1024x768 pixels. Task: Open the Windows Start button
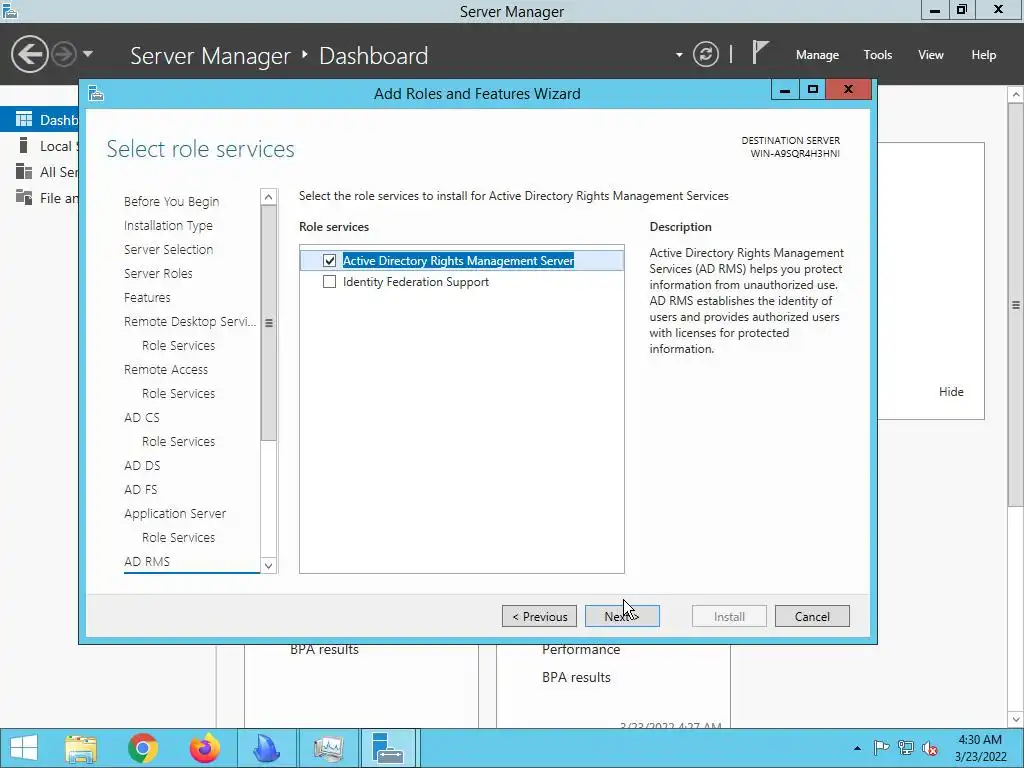(x=24, y=748)
